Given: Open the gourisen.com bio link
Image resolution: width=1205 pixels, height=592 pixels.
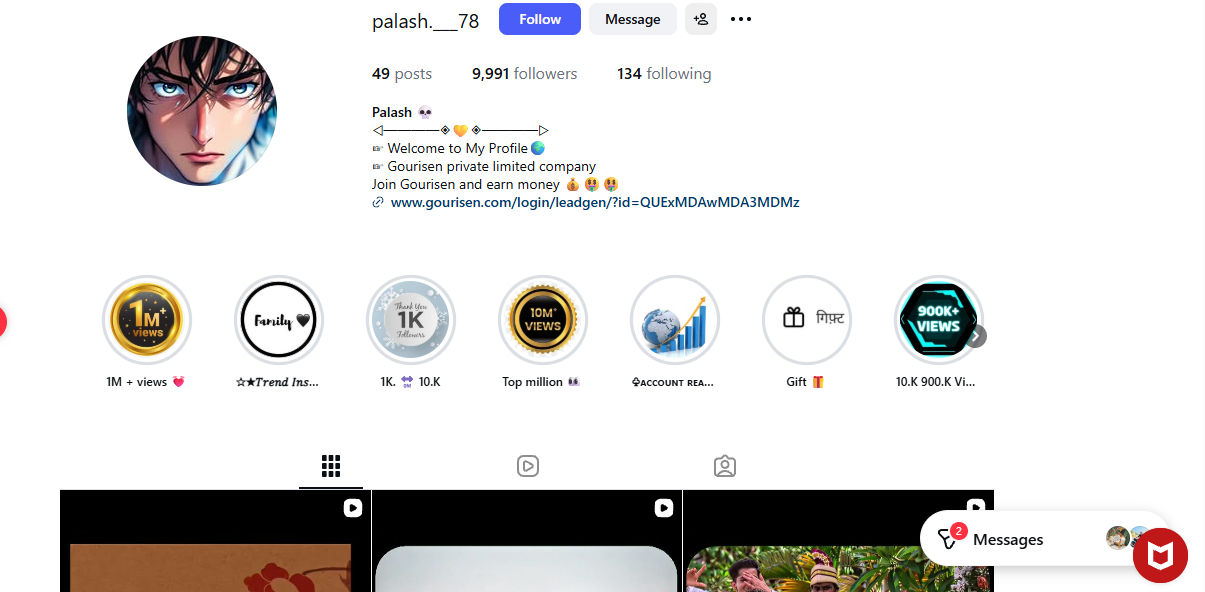Looking at the screenshot, I should tap(595, 202).
